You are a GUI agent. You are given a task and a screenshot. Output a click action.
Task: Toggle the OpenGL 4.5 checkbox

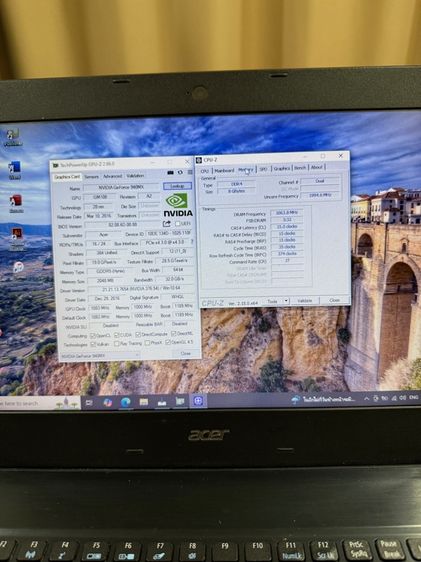[168, 342]
